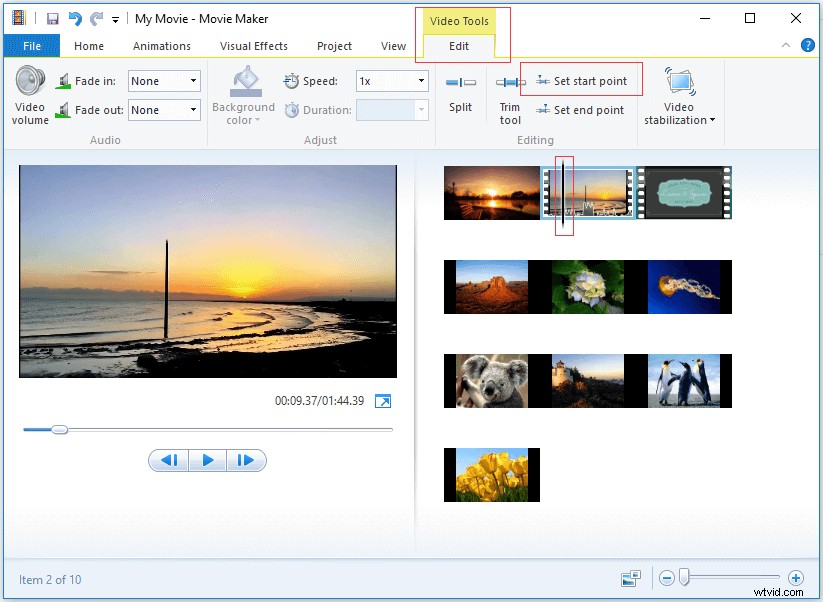Open the Edit tab under Video Tools
This screenshot has width=823, height=602.
[459, 45]
